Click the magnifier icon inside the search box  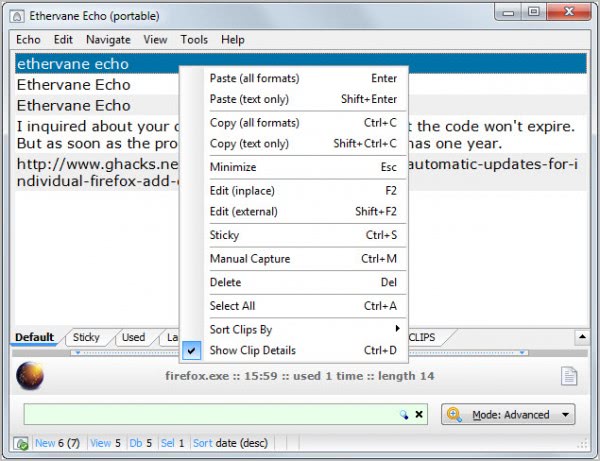[x=404, y=414]
